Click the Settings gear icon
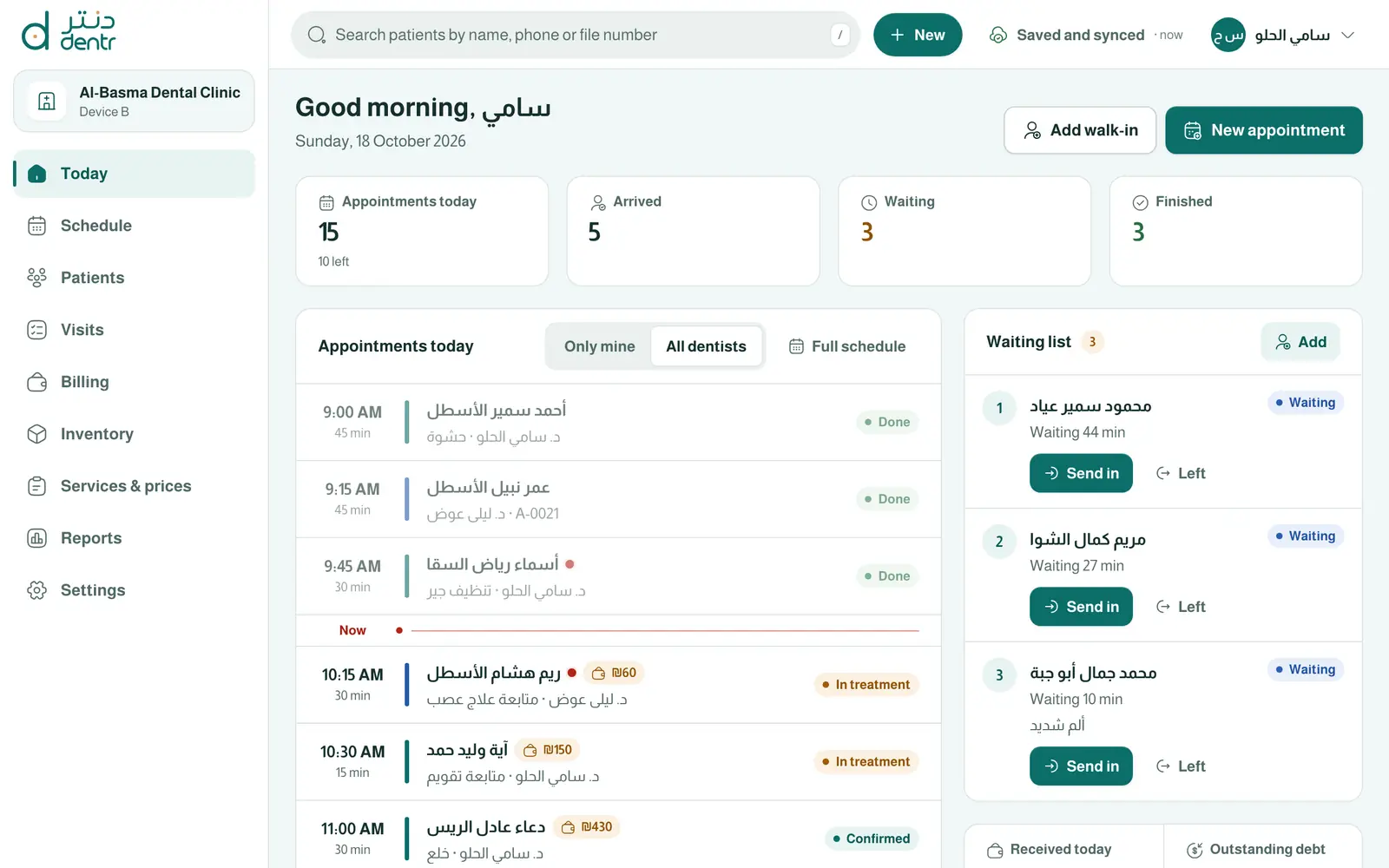Image resolution: width=1389 pixels, height=868 pixels. [x=36, y=590]
